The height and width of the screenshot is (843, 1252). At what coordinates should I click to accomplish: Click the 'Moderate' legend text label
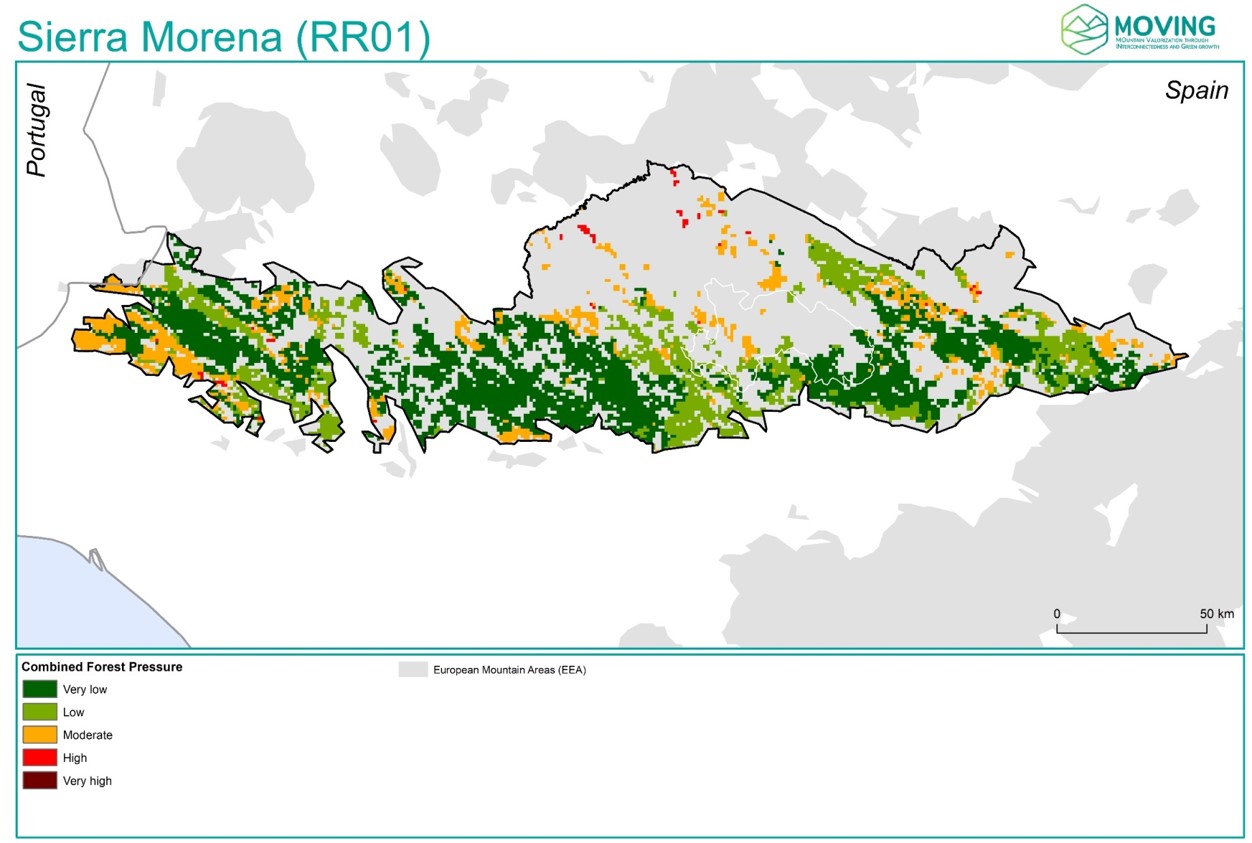[88, 736]
